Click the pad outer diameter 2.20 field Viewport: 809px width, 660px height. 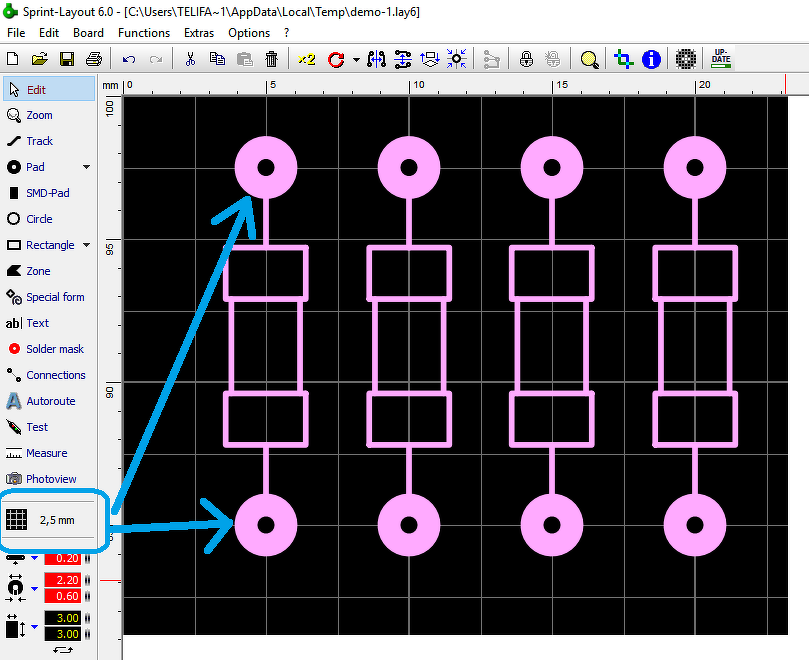point(62,580)
